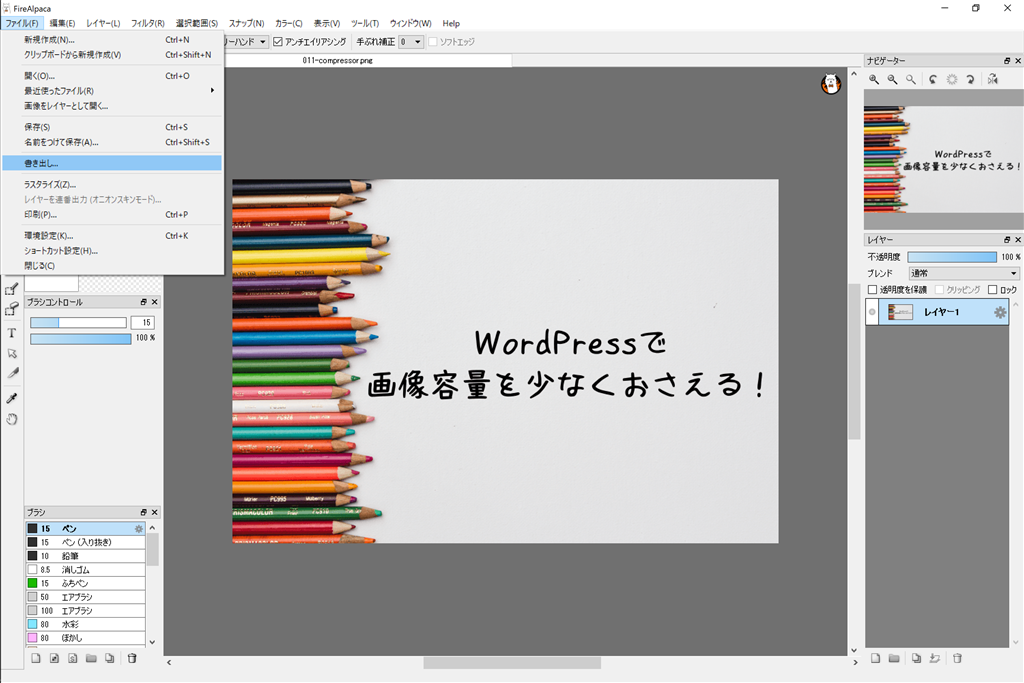Toggle visibility of レイヤー1
Screen dimensions: 1024x683
[x=872, y=312]
